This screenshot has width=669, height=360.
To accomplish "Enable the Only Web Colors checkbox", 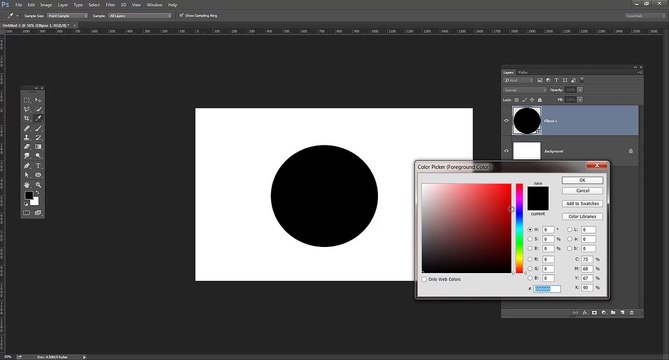I will click(424, 279).
